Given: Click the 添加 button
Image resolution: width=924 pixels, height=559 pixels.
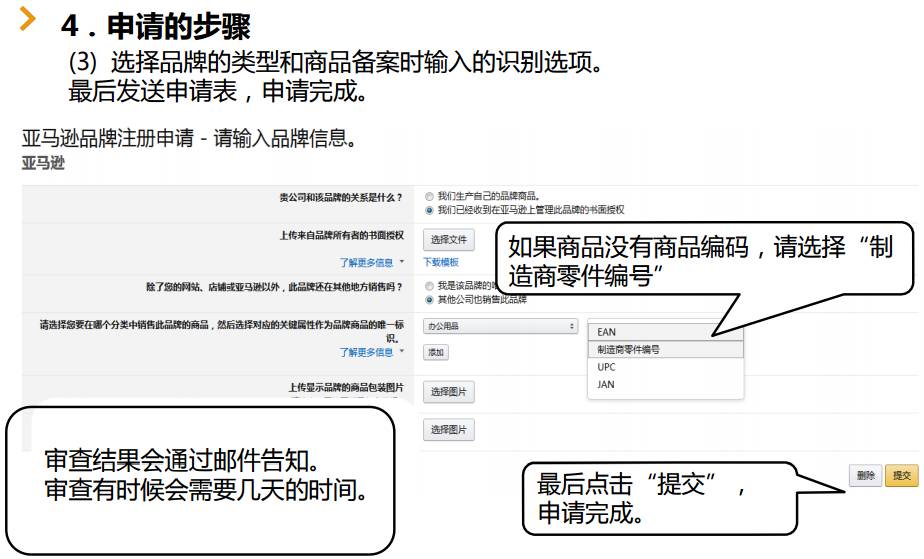Looking at the screenshot, I should pyautogui.click(x=436, y=352).
